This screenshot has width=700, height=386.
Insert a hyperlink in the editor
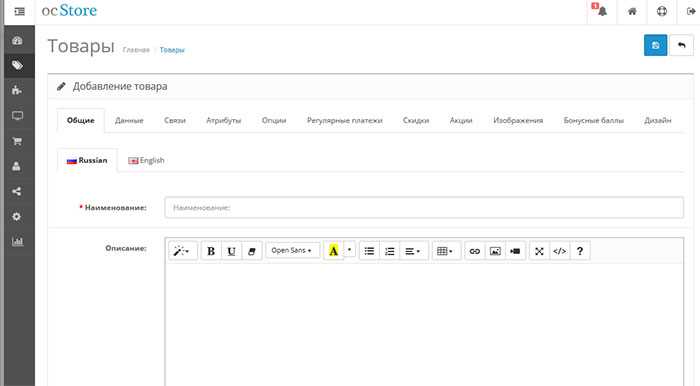click(x=475, y=251)
